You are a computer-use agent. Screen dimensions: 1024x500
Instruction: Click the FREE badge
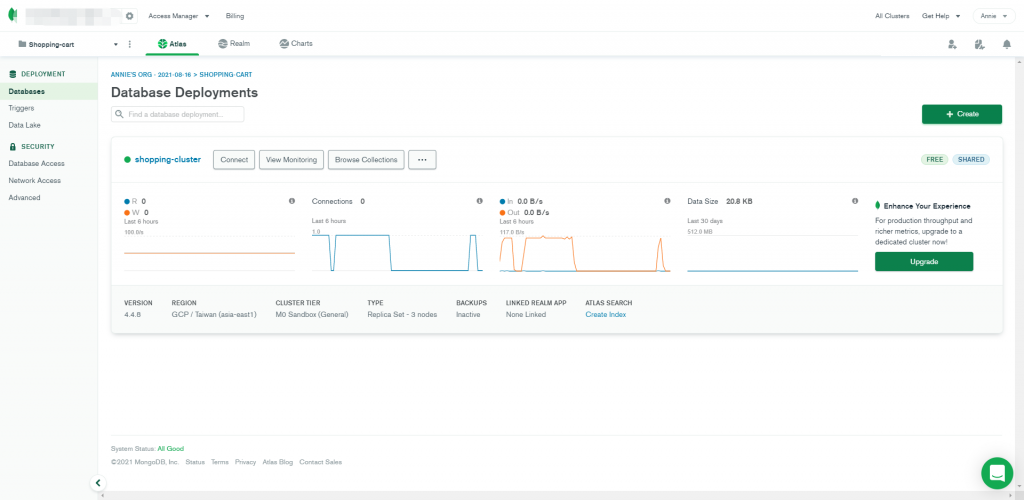coord(935,159)
